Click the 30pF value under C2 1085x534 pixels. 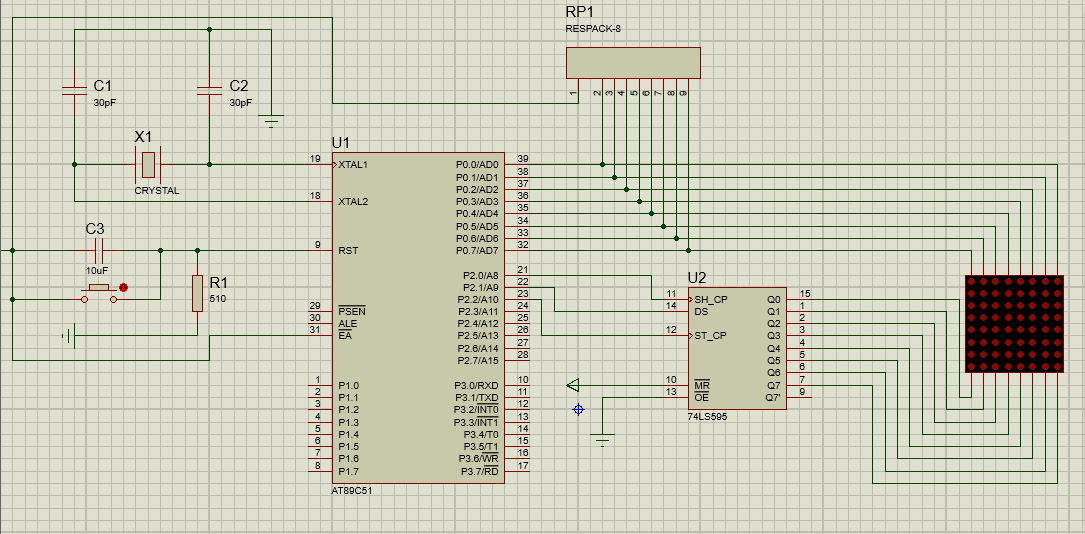[x=241, y=102]
